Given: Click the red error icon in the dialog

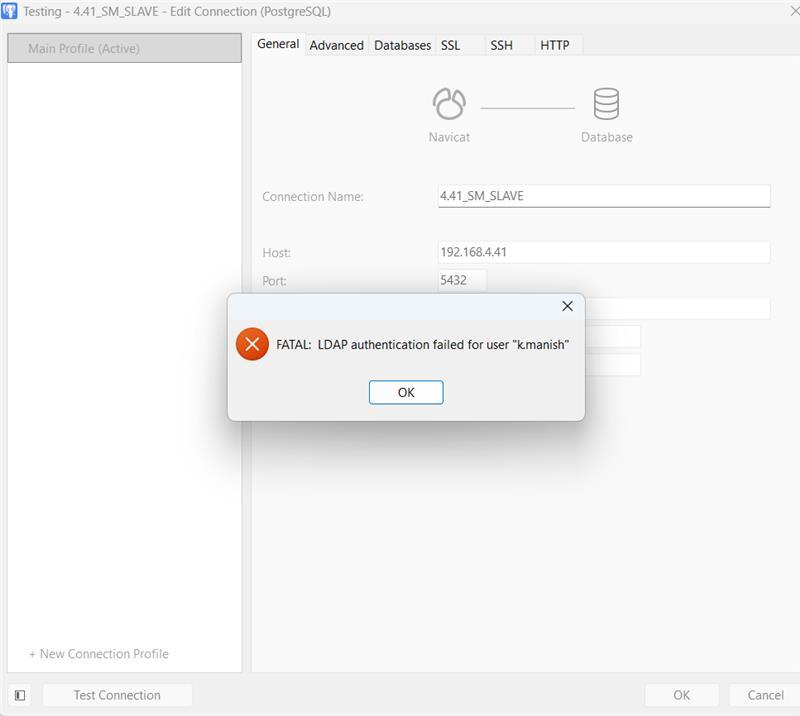Looking at the screenshot, I should [x=252, y=344].
